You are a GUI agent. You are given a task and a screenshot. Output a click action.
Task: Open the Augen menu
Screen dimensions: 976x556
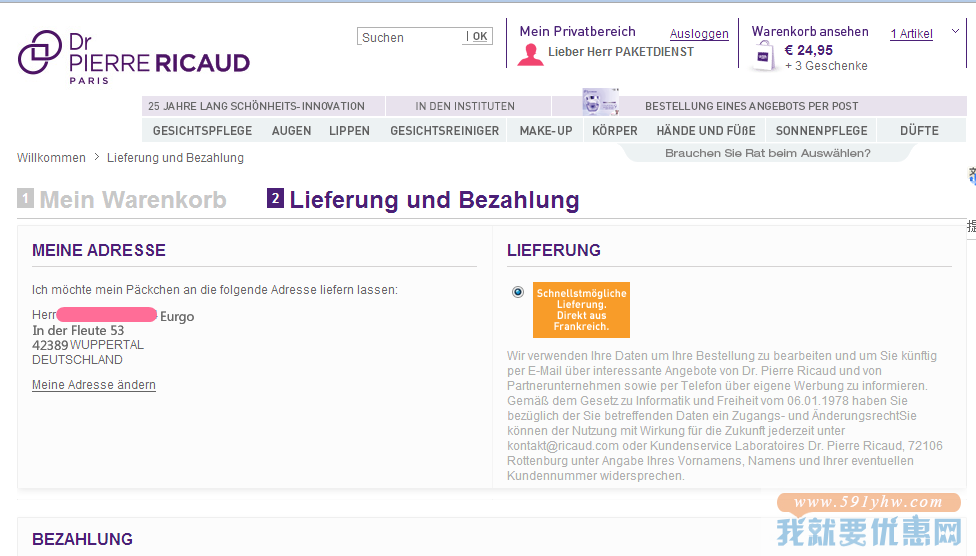(x=291, y=131)
